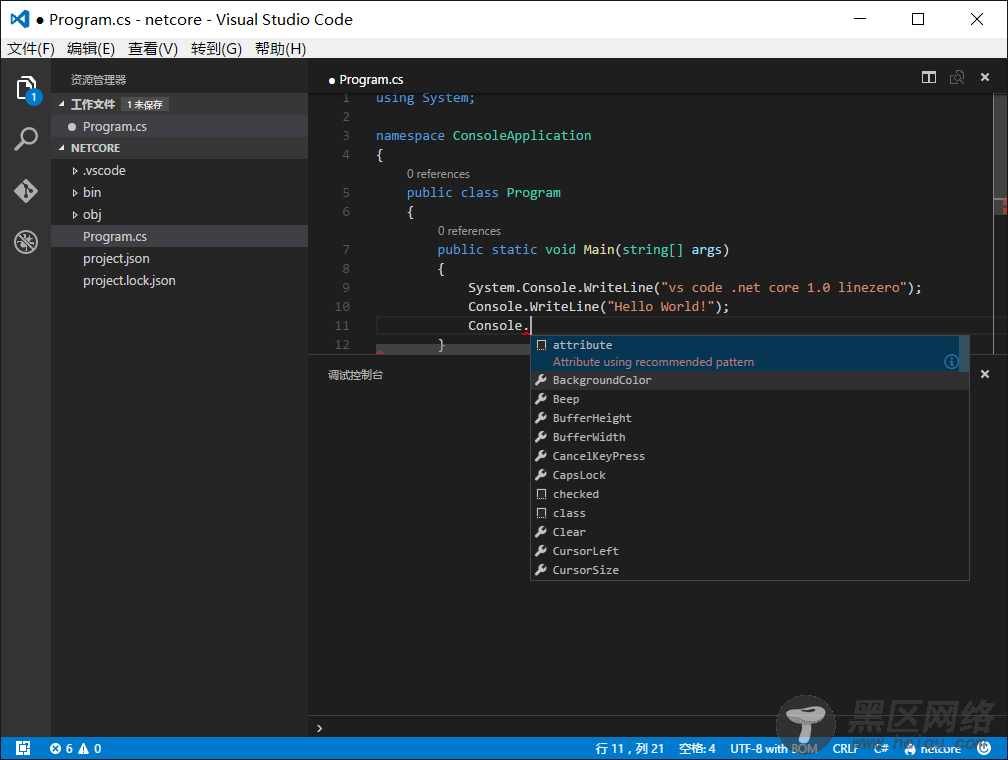
Task: Open the preview/find file icon
Action: click(x=957, y=77)
